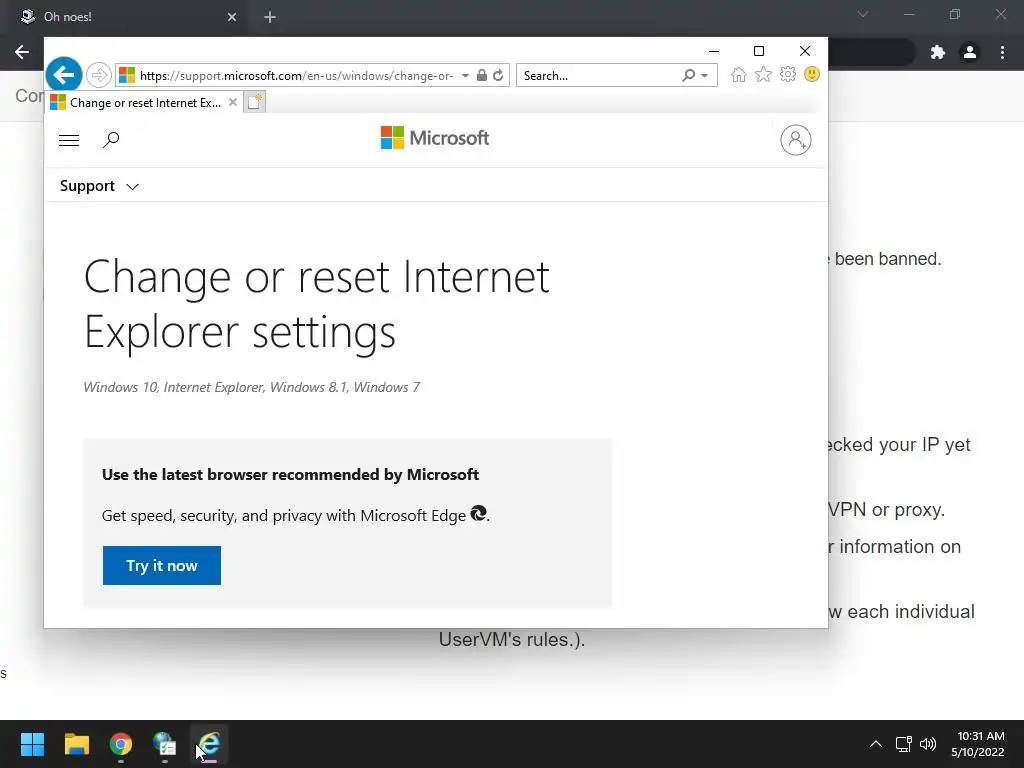This screenshot has height=768, width=1024.
Task: Show hidden system tray icons
Action: (x=876, y=744)
